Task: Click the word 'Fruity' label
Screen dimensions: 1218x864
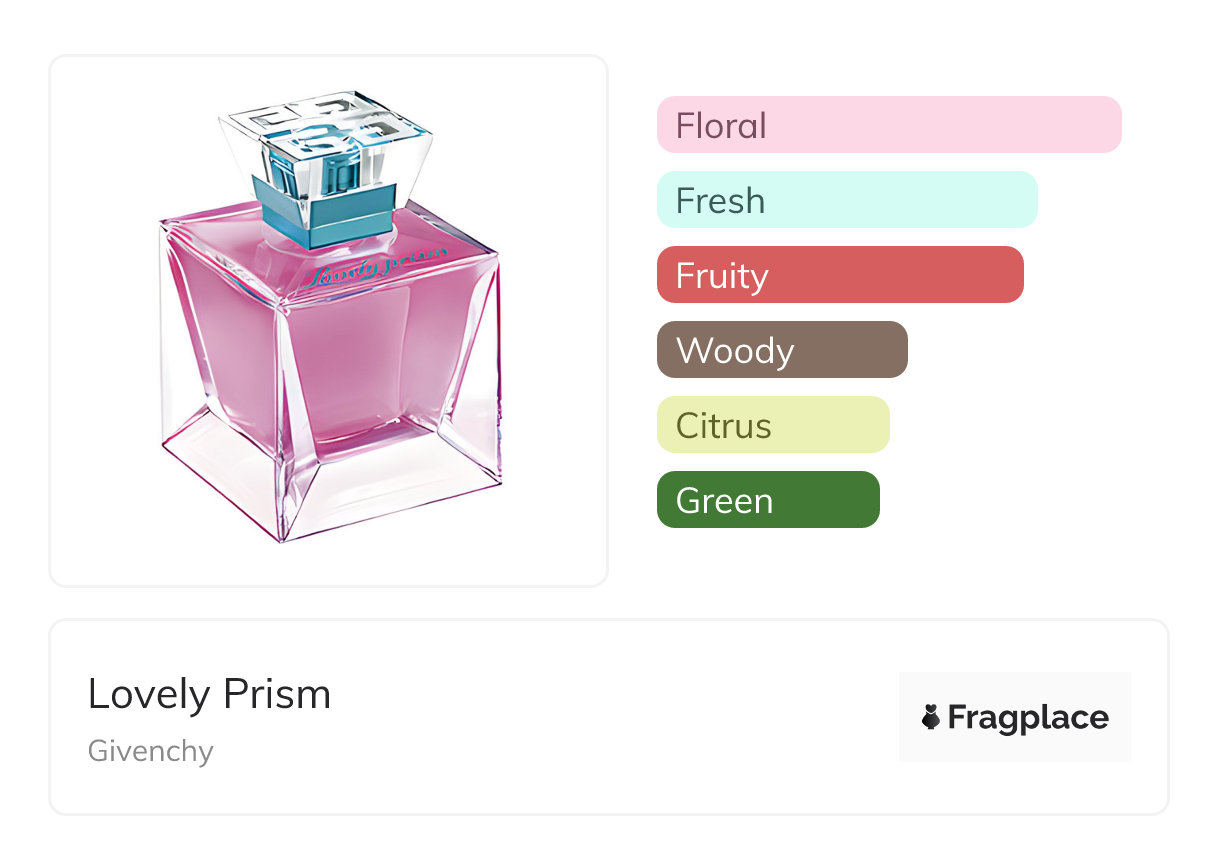Action: click(722, 276)
